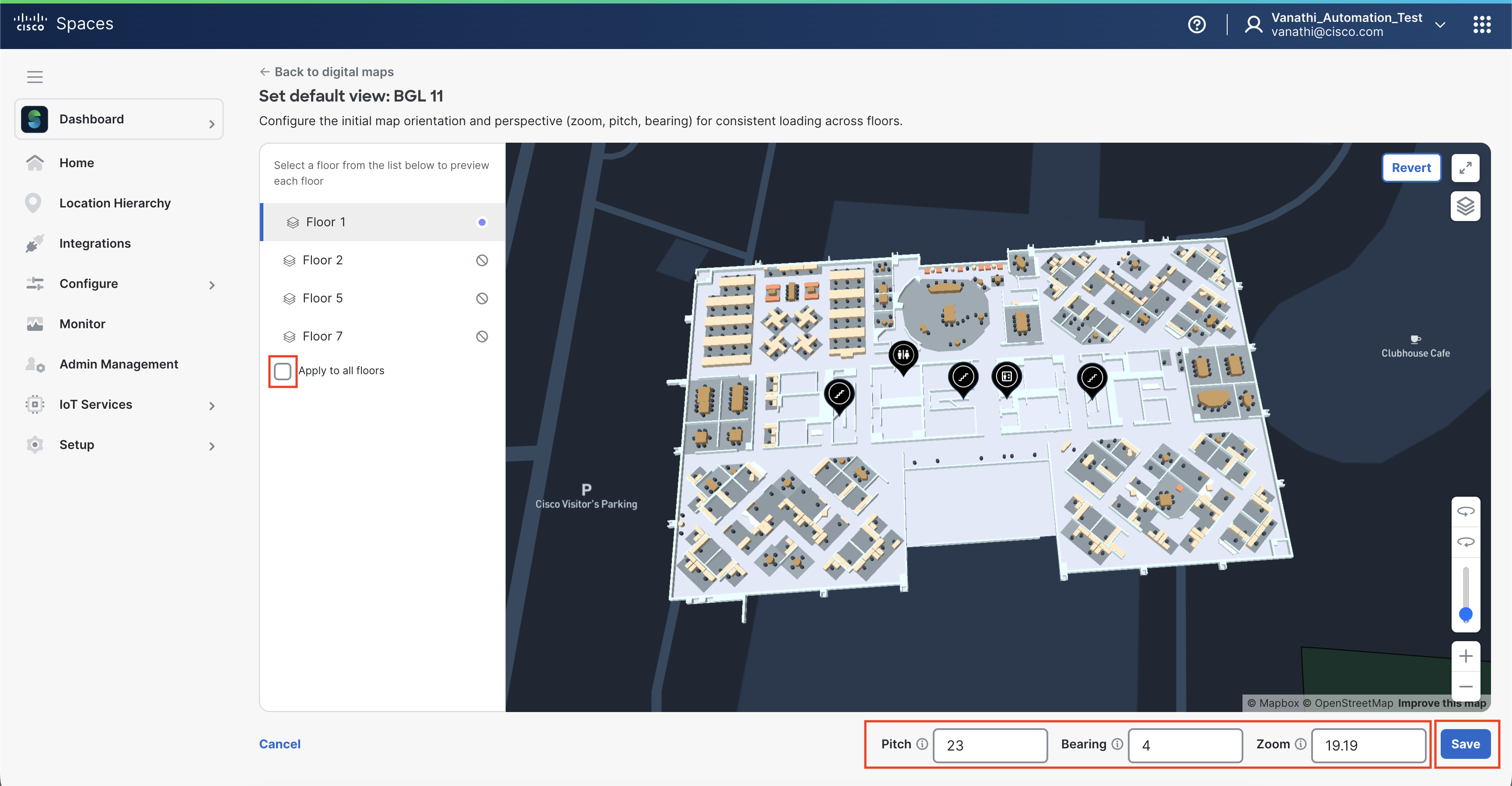
Task: Open the Vanathi_Automation_Test account dropdown
Action: coord(1439,25)
